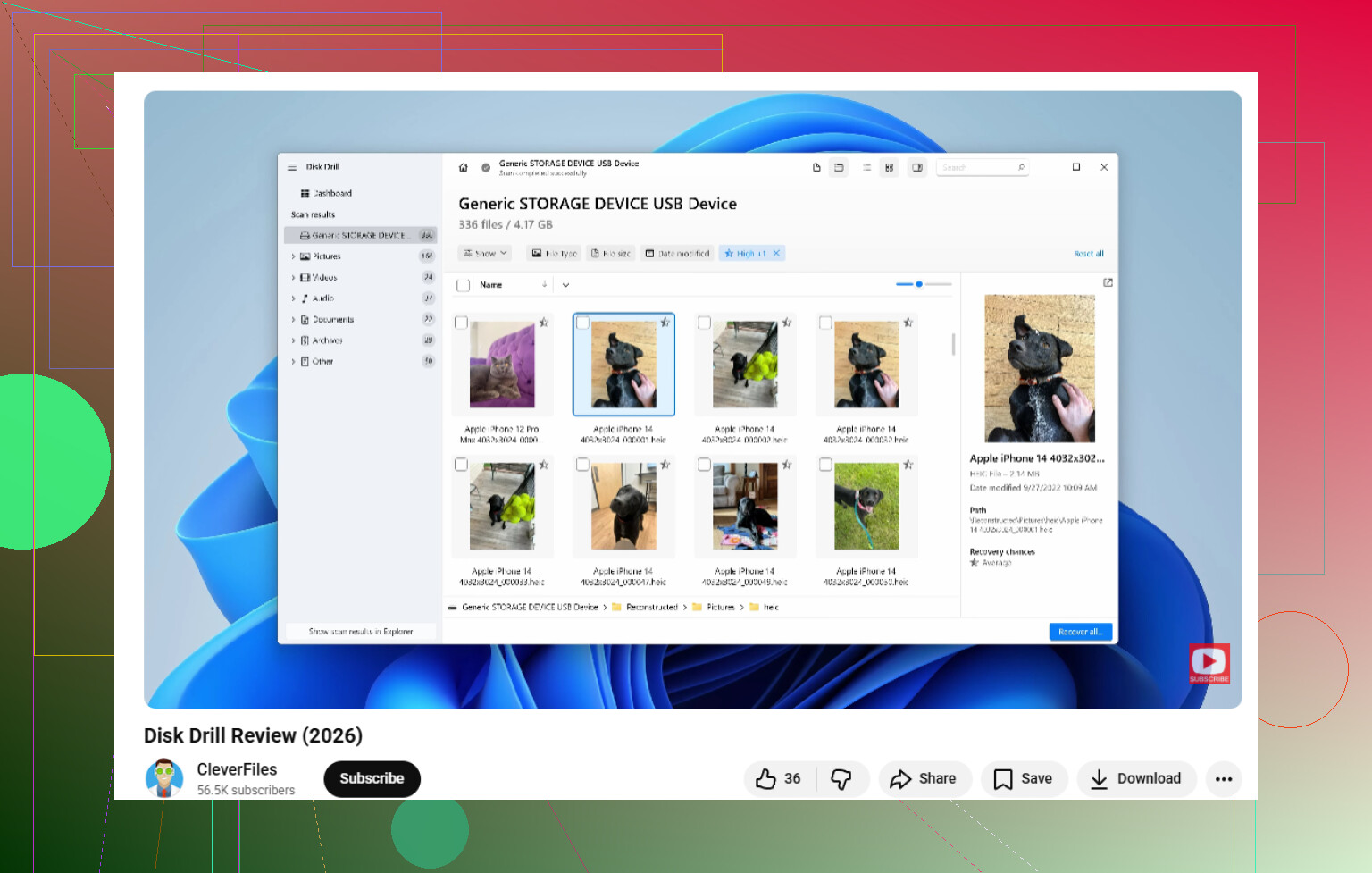Screen dimensions: 1372x873
Task: Check the selected dog photo checkbox
Action: pyautogui.click(x=582, y=323)
